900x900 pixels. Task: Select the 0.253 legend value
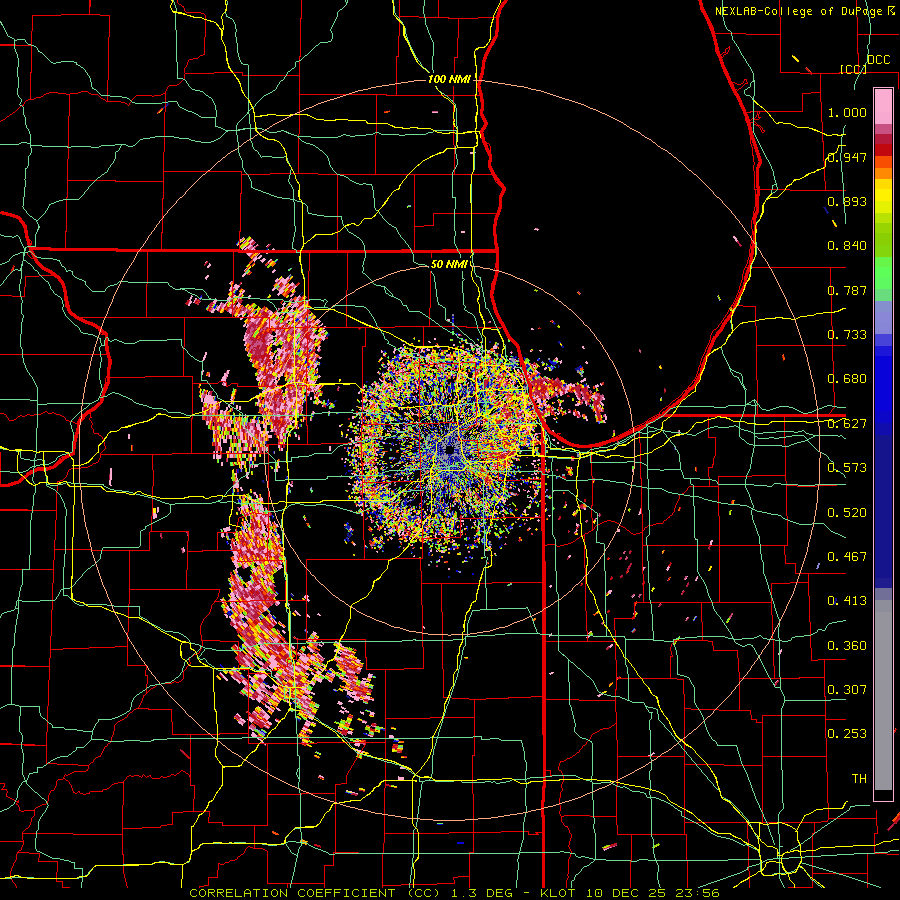847,734
